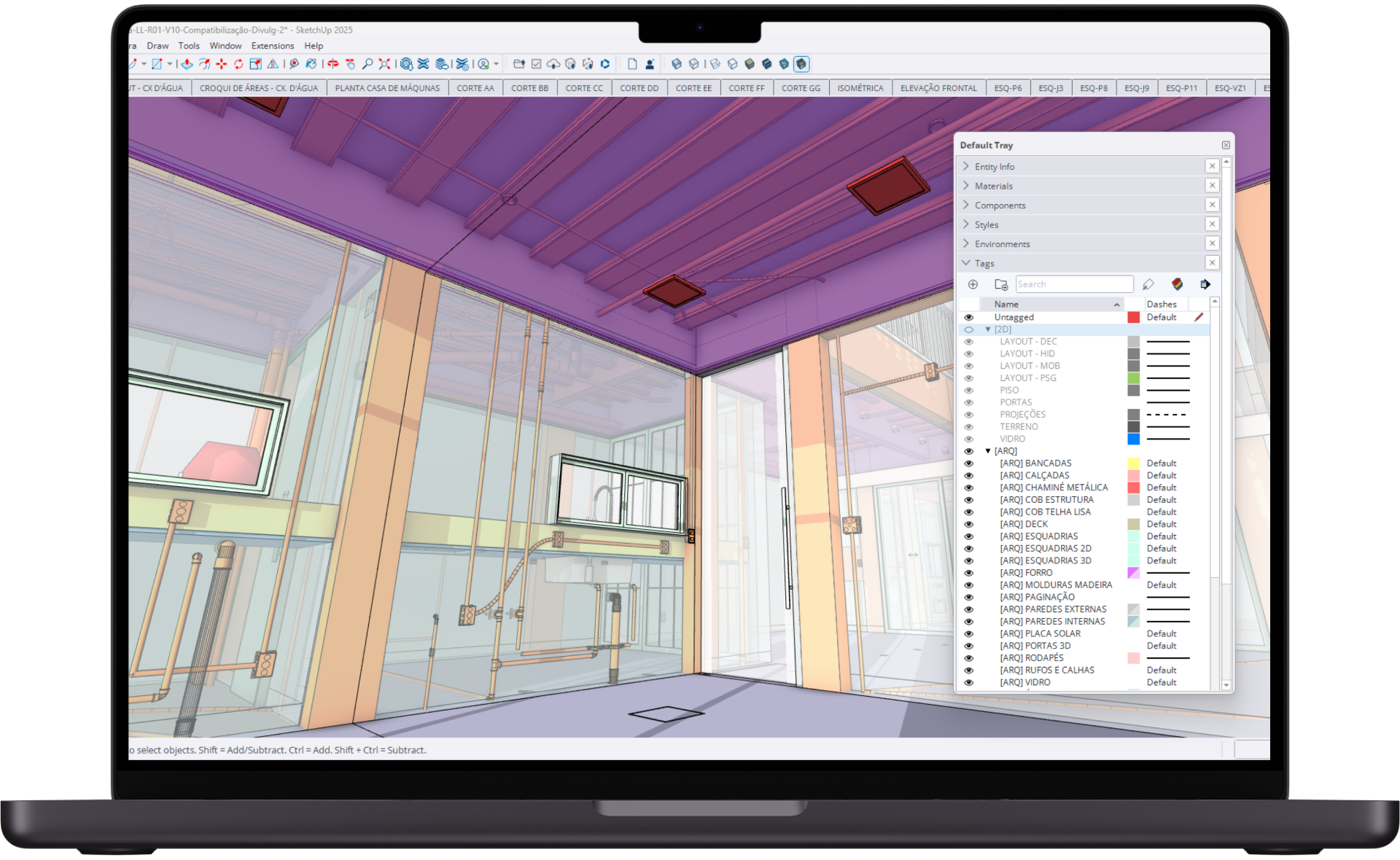Expand the Entity Info panel
The height and width of the screenshot is (860, 1400).
pos(966,166)
